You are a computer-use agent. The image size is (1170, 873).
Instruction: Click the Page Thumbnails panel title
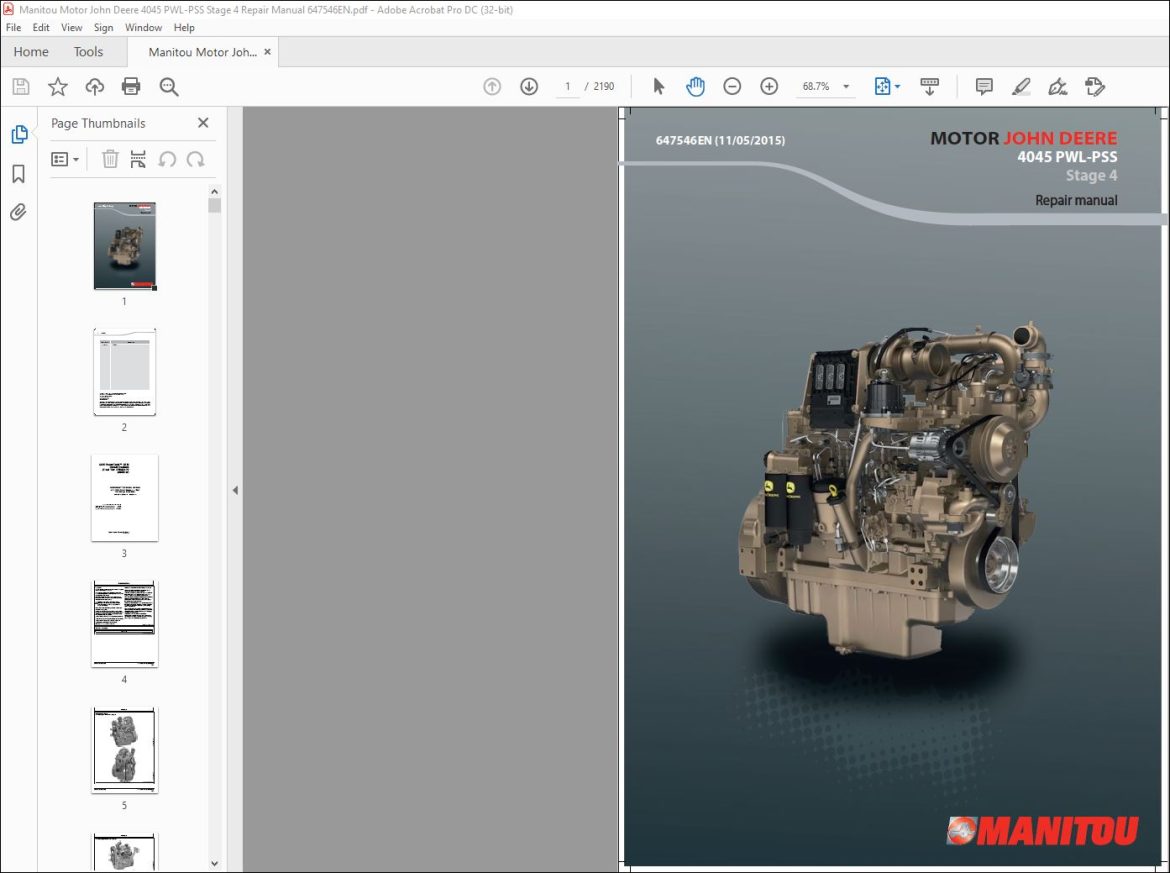[x=98, y=123]
